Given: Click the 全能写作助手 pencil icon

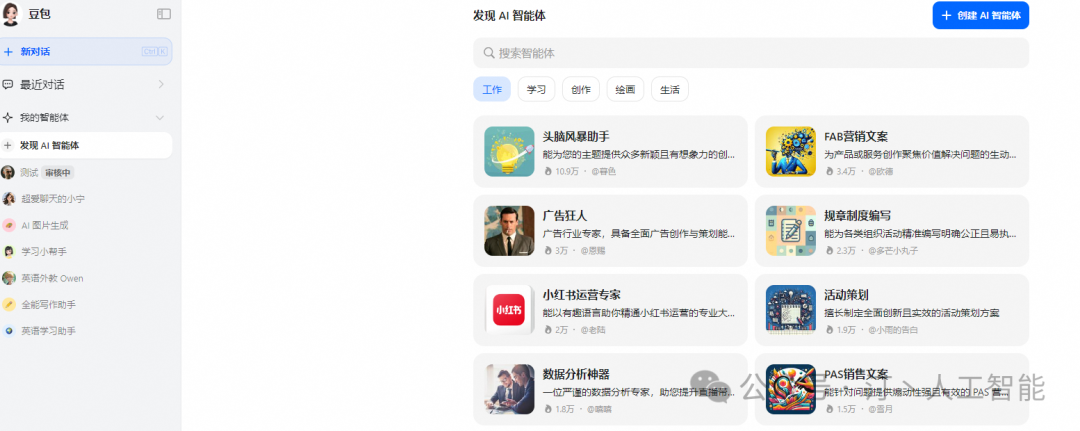Looking at the screenshot, I should pyautogui.click(x=8, y=304).
